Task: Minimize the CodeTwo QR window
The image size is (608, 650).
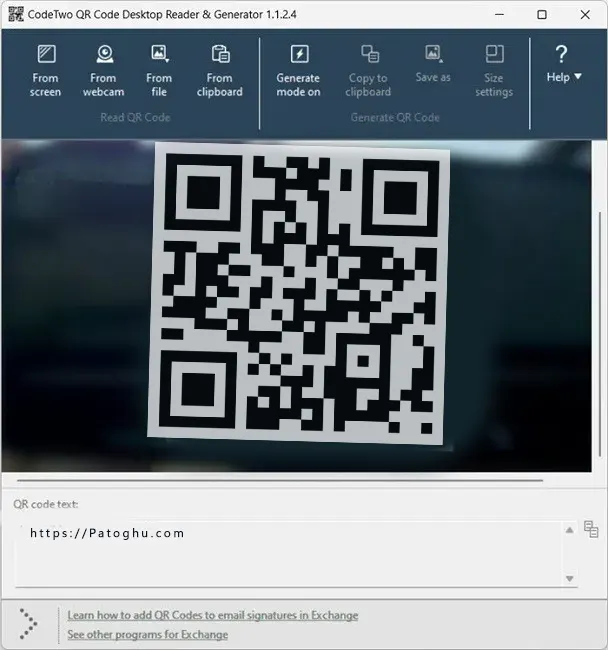Action: (499, 15)
